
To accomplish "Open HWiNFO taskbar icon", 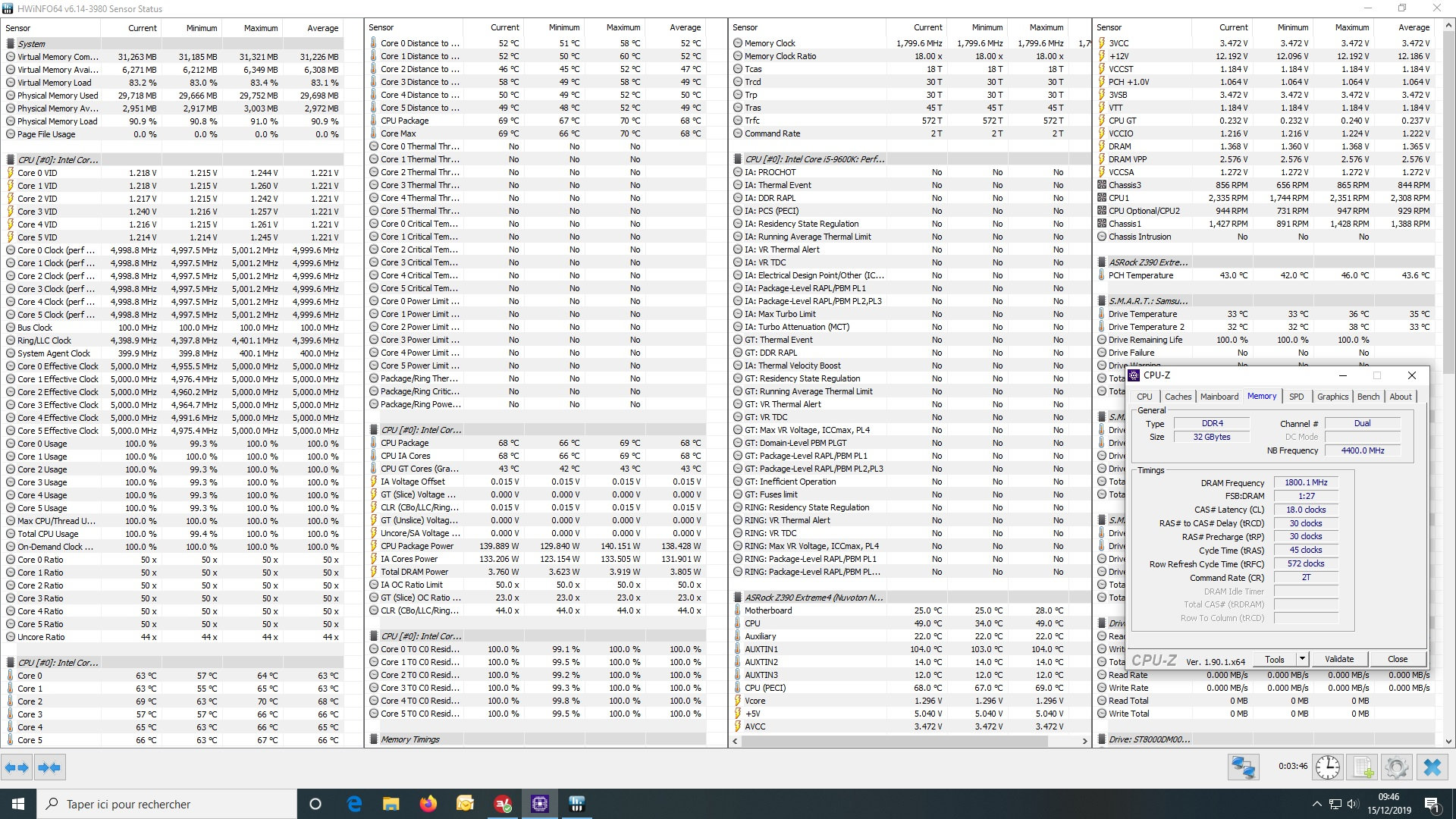I will 577,804.
